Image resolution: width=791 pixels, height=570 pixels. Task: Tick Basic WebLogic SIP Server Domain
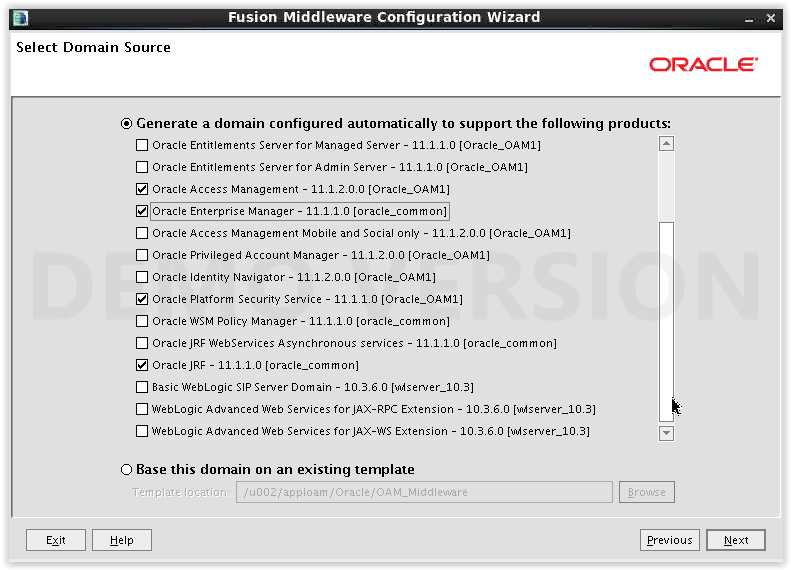(142, 387)
